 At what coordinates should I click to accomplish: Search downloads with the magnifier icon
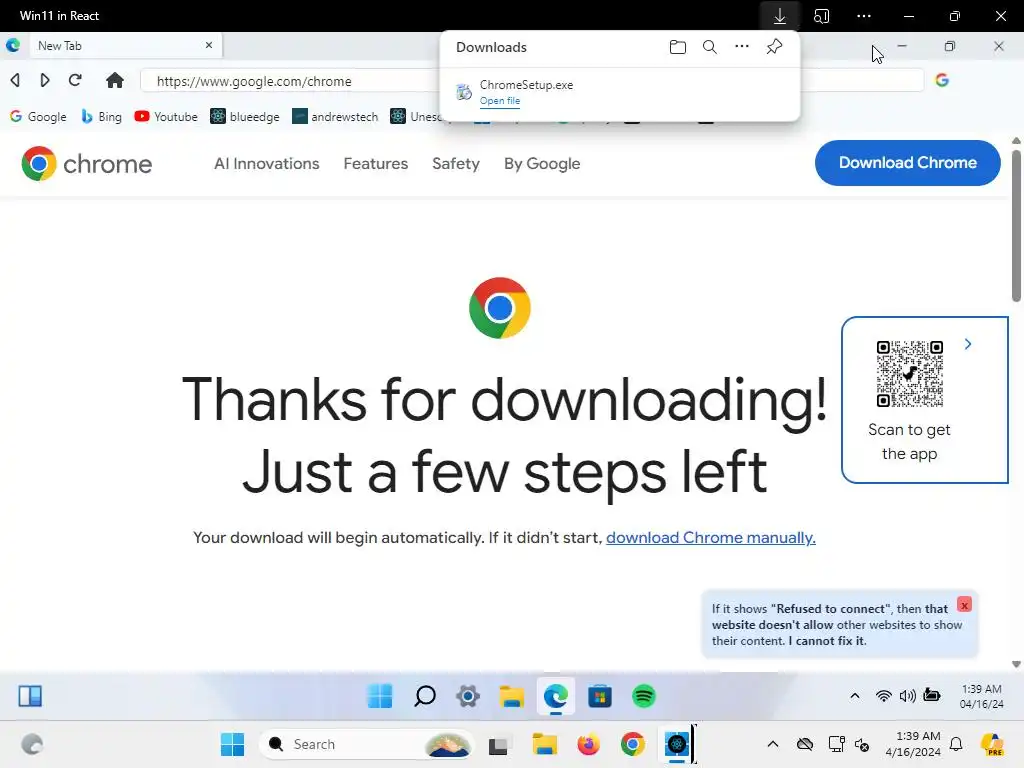click(710, 47)
